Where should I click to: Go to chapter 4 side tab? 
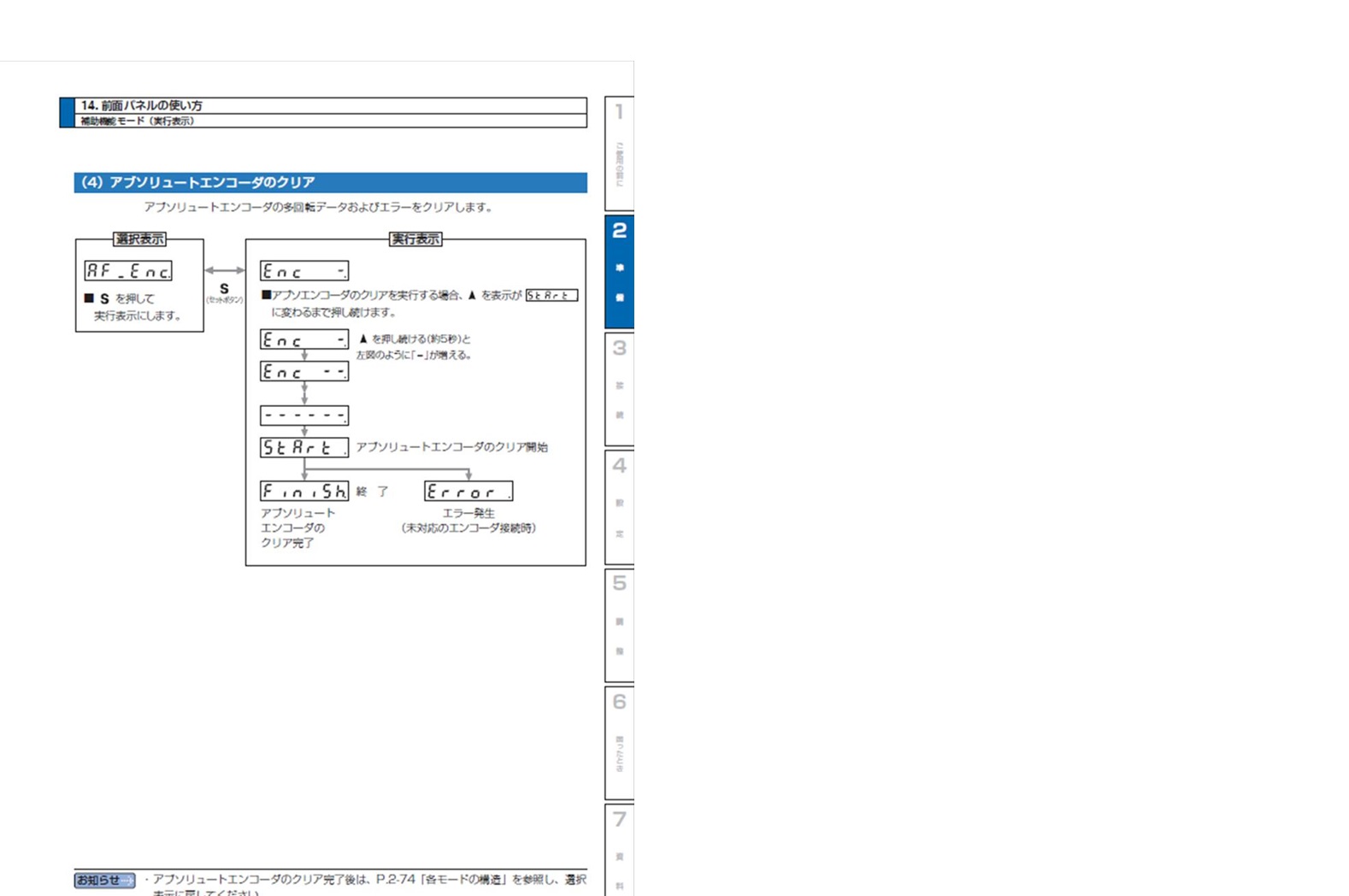coord(619,506)
